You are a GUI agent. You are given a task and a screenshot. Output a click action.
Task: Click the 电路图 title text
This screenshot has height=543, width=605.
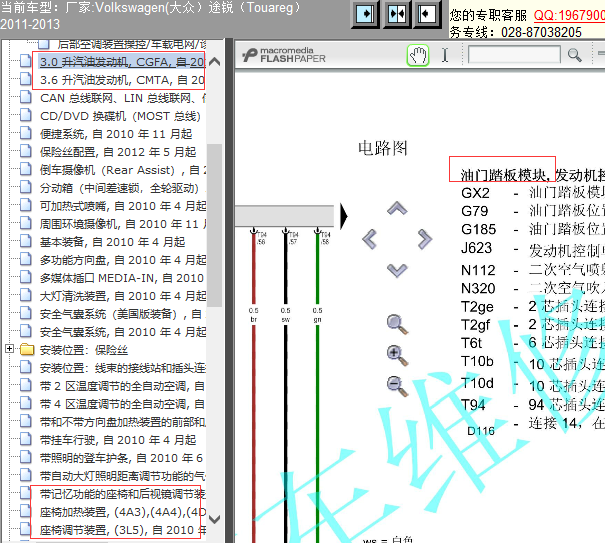[382, 148]
